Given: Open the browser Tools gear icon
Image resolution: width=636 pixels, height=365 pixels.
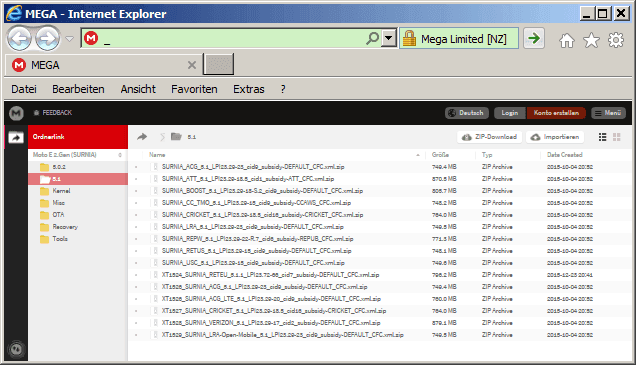Looking at the screenshot, I should coord(616,40).
